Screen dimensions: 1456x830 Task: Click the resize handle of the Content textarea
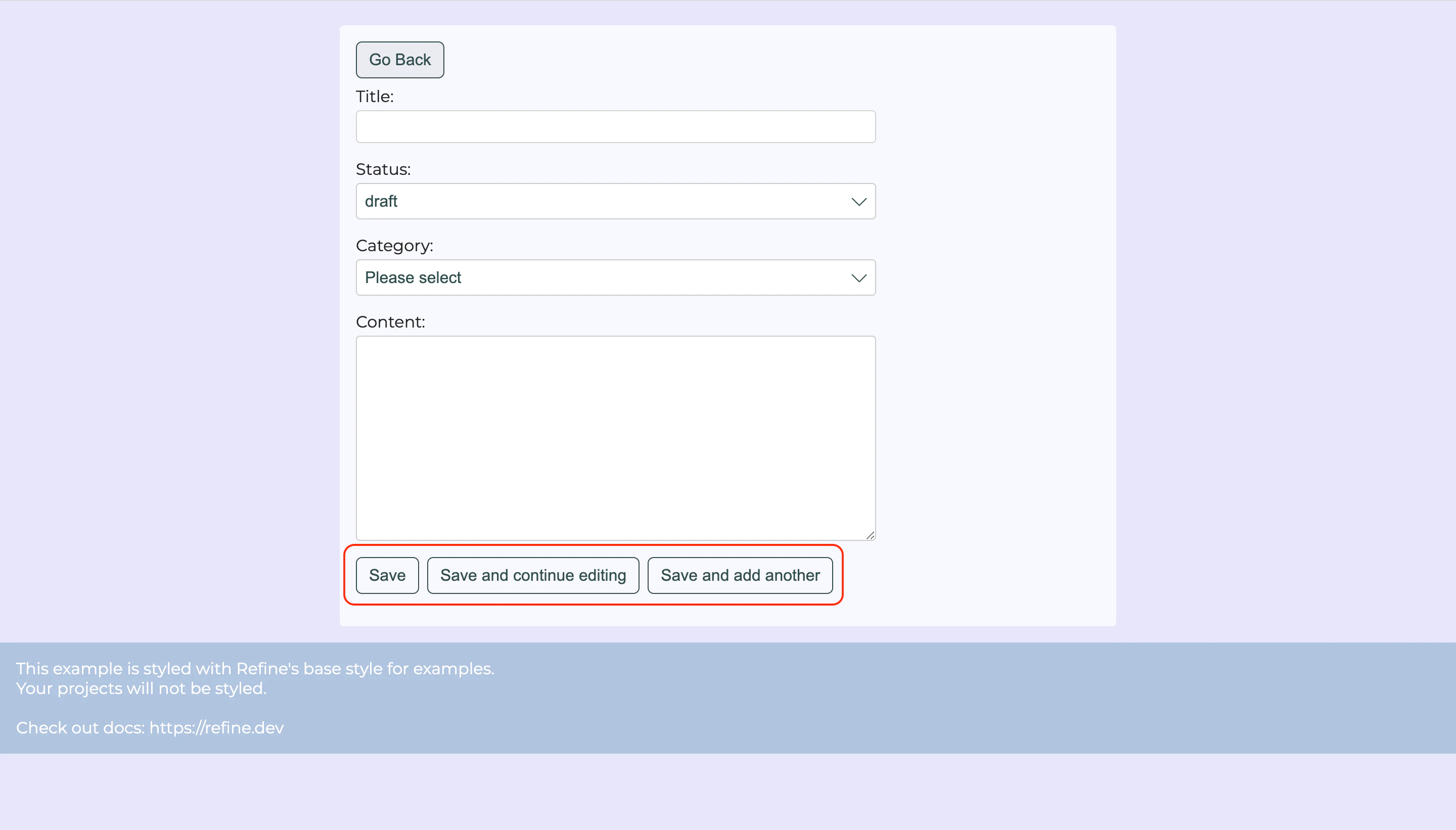click(871, 535)
